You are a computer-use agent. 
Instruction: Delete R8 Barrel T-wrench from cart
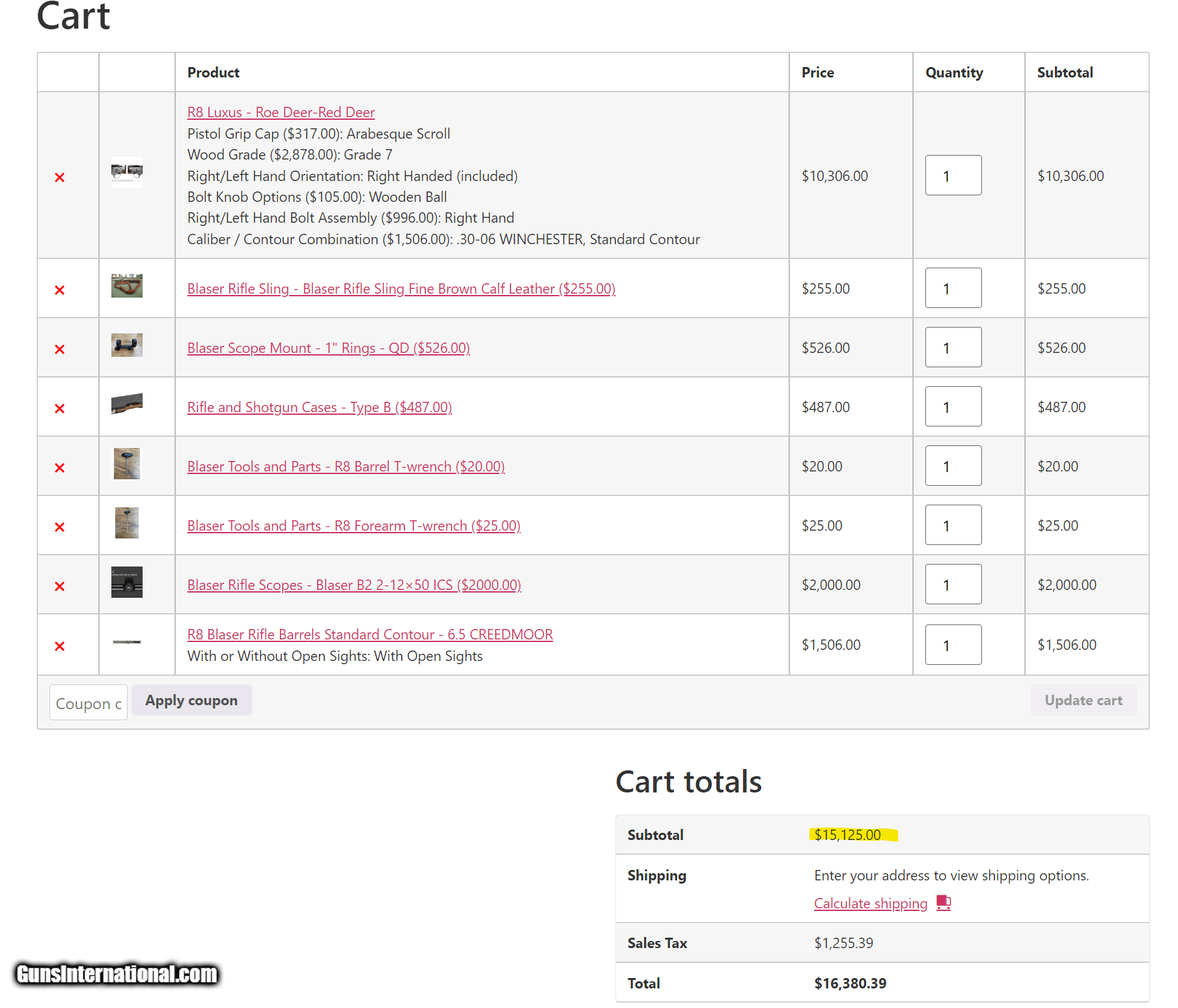click(60, 468)
